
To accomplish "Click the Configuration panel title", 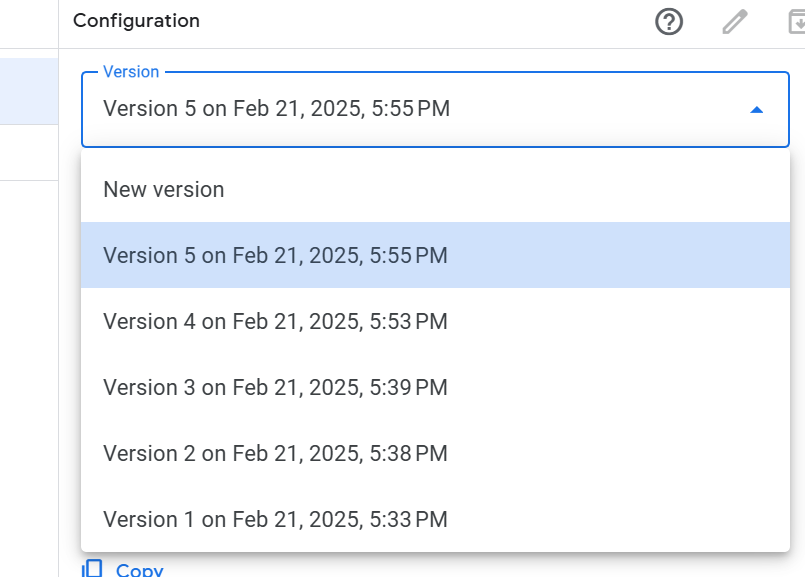I will coord(136,21).
